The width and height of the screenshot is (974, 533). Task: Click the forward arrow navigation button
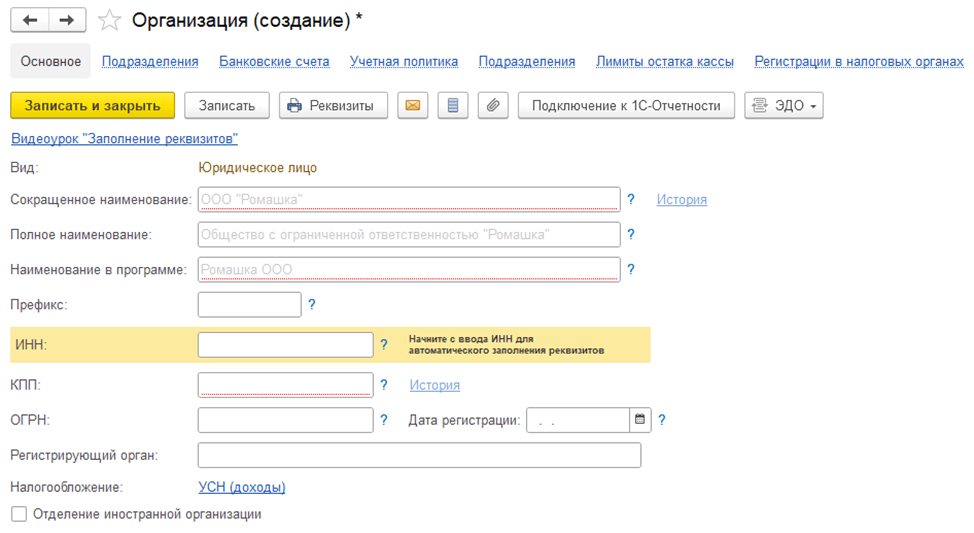67,20
